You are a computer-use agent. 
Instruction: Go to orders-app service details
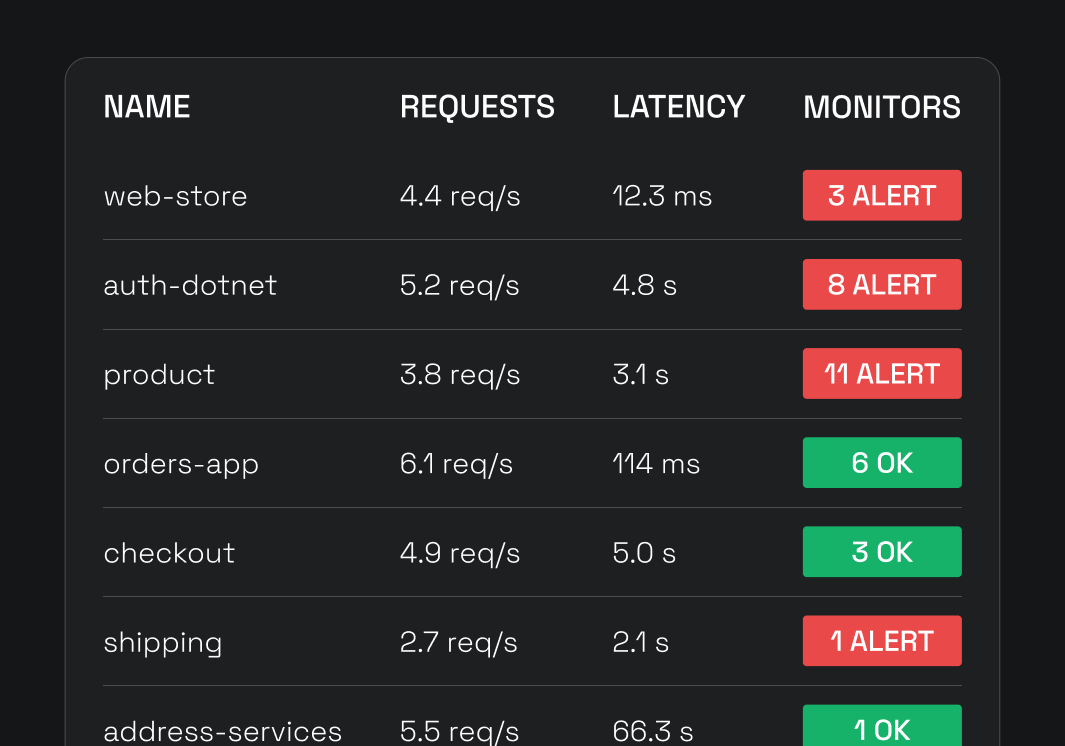click(181, 464)
